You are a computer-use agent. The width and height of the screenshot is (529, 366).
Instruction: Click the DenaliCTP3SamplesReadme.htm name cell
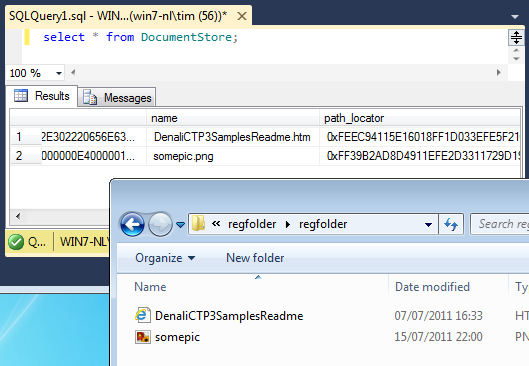point(233,137)
